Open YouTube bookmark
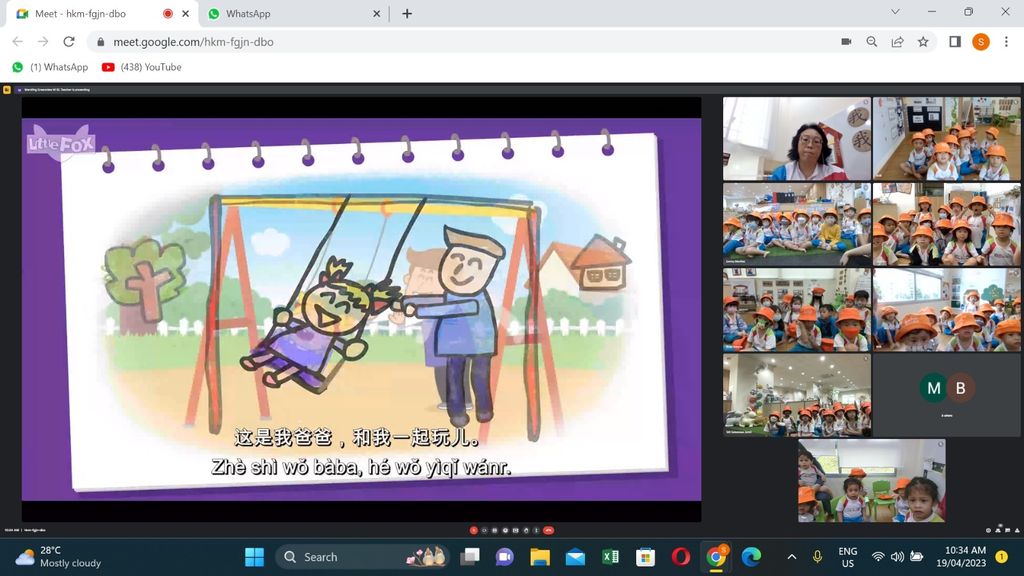The height and width of the screenshot is (576, 1024). point(142,67)
